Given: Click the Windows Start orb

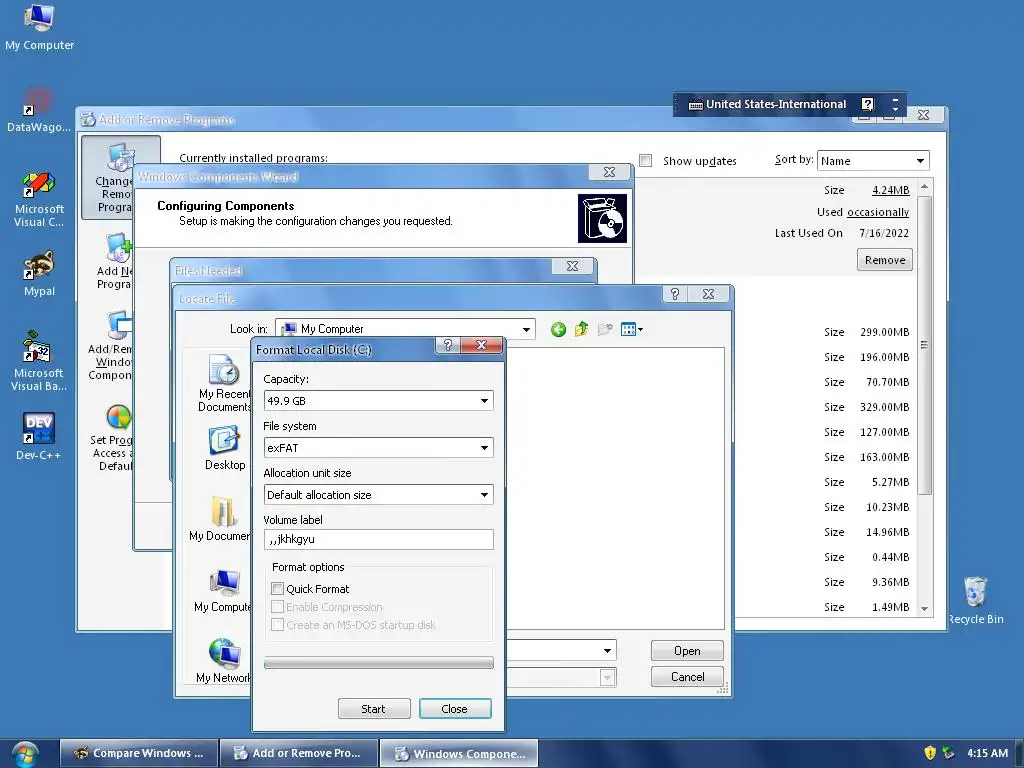Looking at the screenshot, I should click(25, 754).
